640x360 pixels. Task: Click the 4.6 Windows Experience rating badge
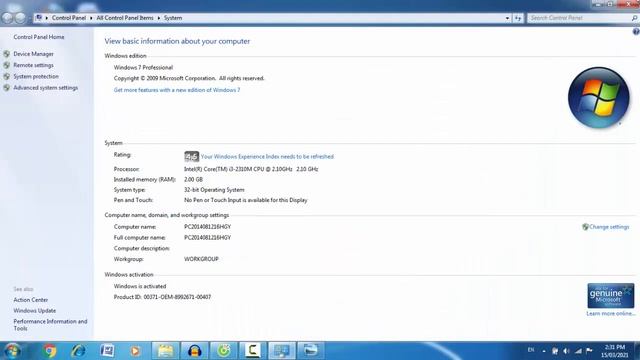point(191,156)
